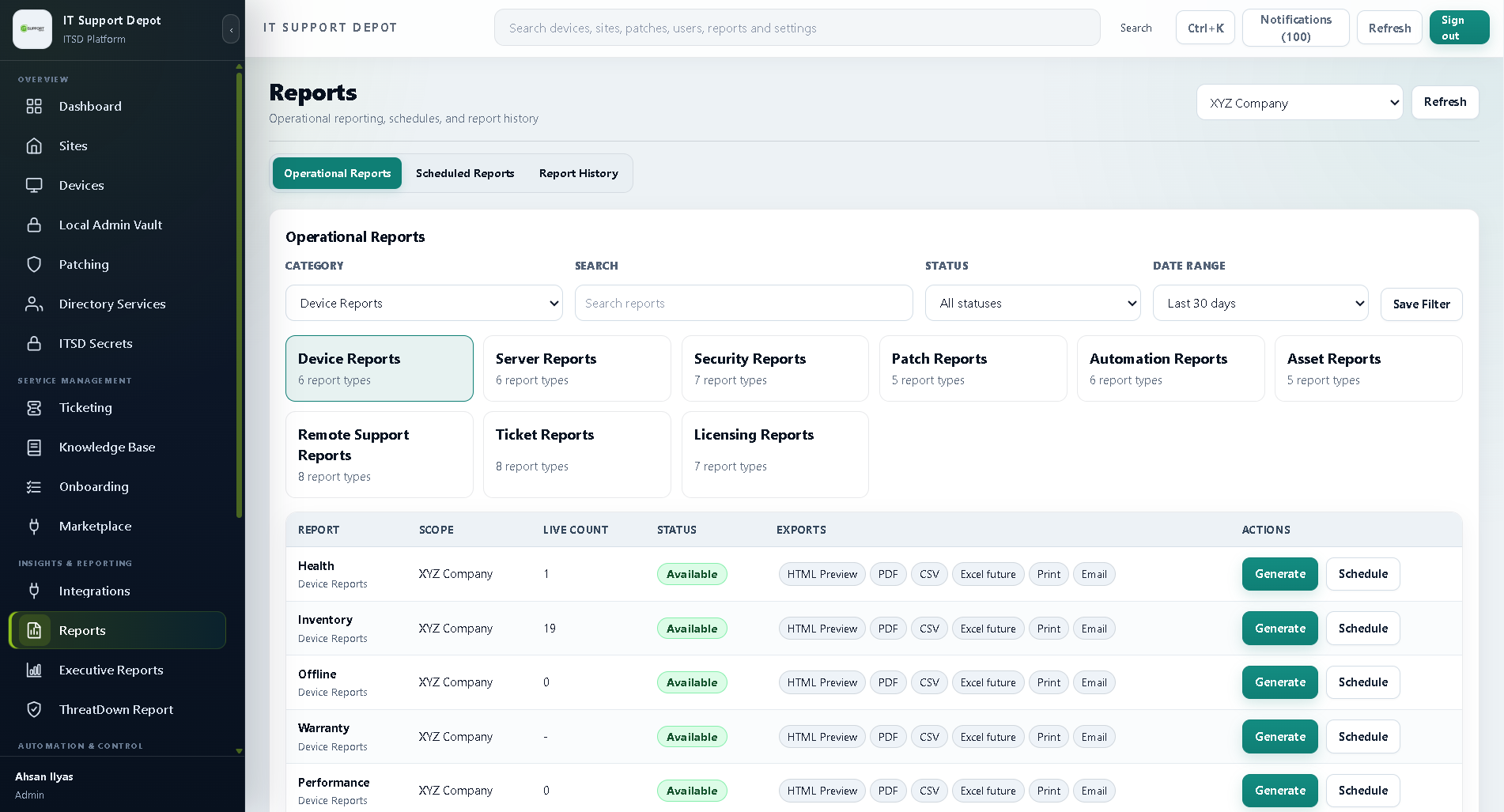The image size is (1504, 812).
Task: Select the Security Reports category card
Action: (775, 368)
